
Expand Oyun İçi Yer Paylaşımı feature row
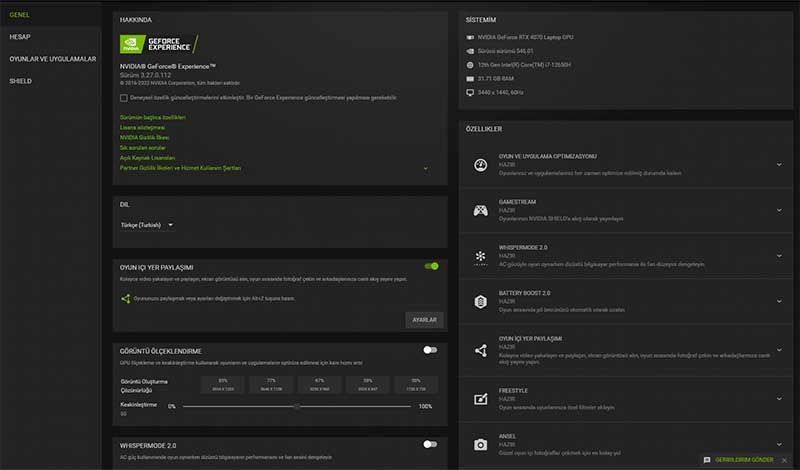click(779, 350)
